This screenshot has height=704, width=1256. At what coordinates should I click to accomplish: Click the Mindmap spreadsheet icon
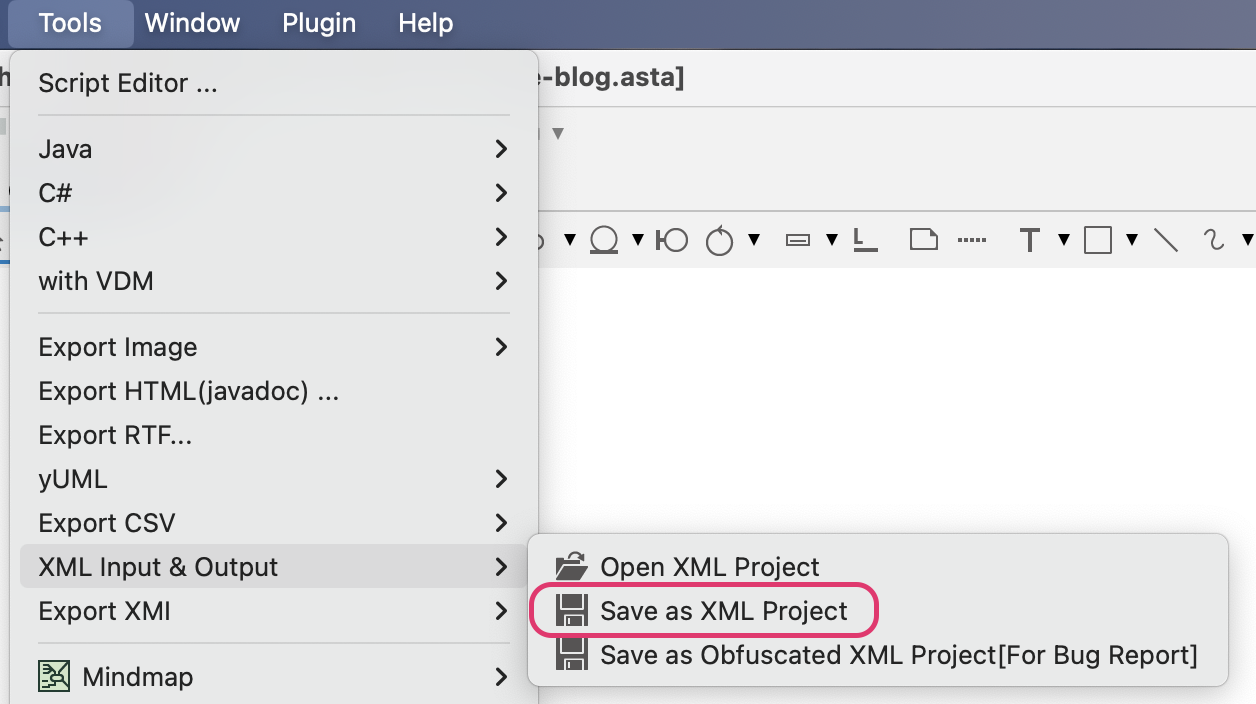coord(55,677)
